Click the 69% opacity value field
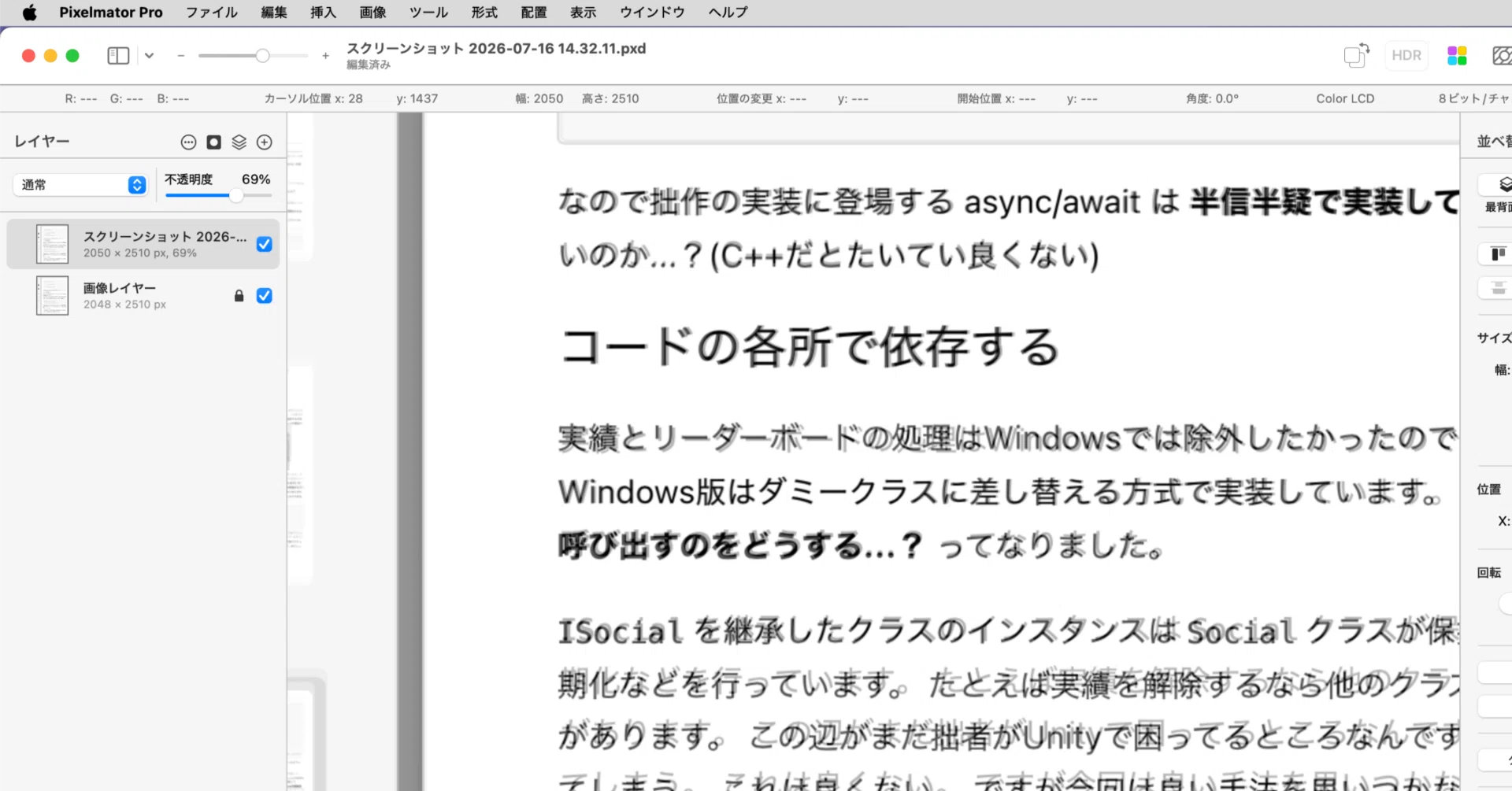The width and height of the screenshot is (1512, 791). pos(256,179)
